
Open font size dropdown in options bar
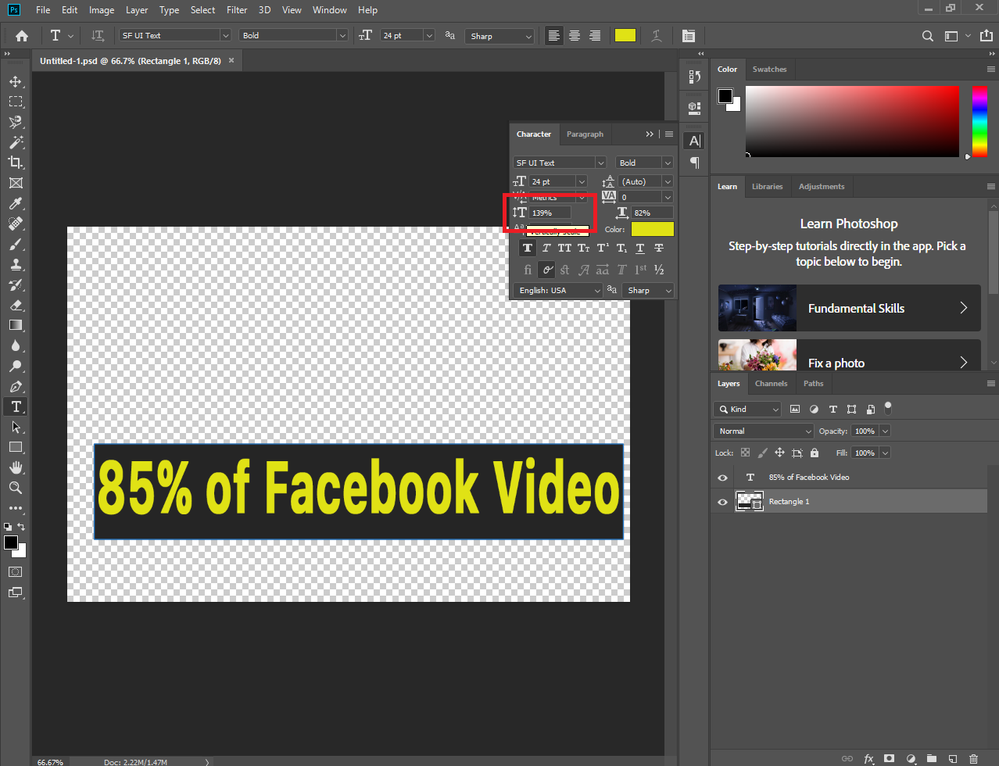(429, 36)
